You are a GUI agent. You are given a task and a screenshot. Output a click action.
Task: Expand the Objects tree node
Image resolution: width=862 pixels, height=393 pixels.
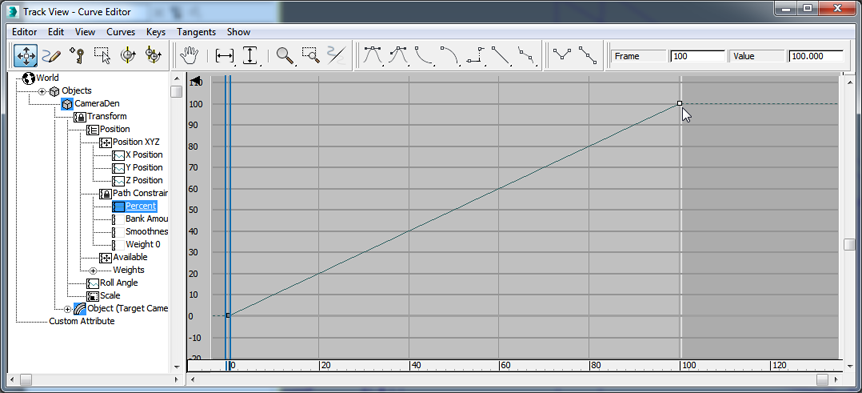tap(42, 91)
